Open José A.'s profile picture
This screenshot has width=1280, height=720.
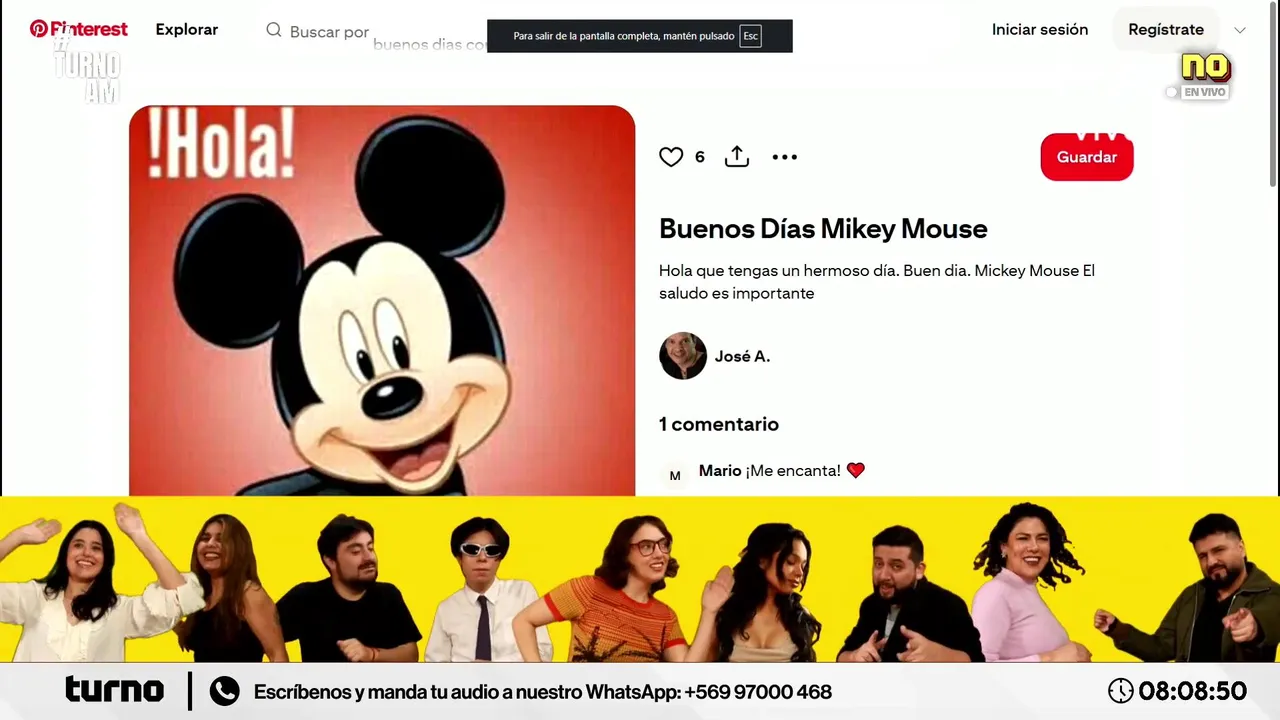pos(683,356)
